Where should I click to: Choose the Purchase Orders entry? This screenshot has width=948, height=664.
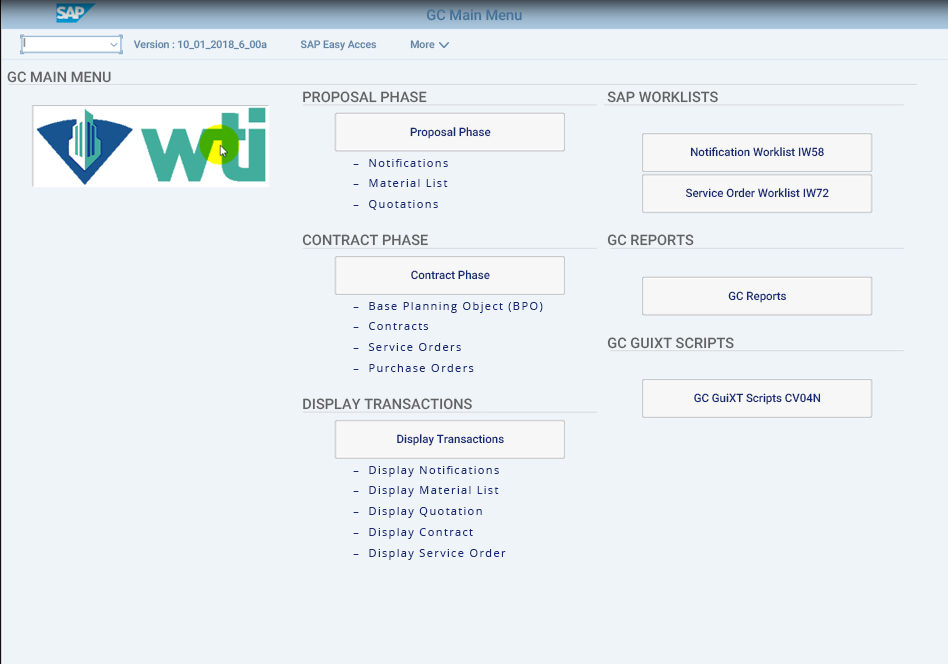click(421, 368)
